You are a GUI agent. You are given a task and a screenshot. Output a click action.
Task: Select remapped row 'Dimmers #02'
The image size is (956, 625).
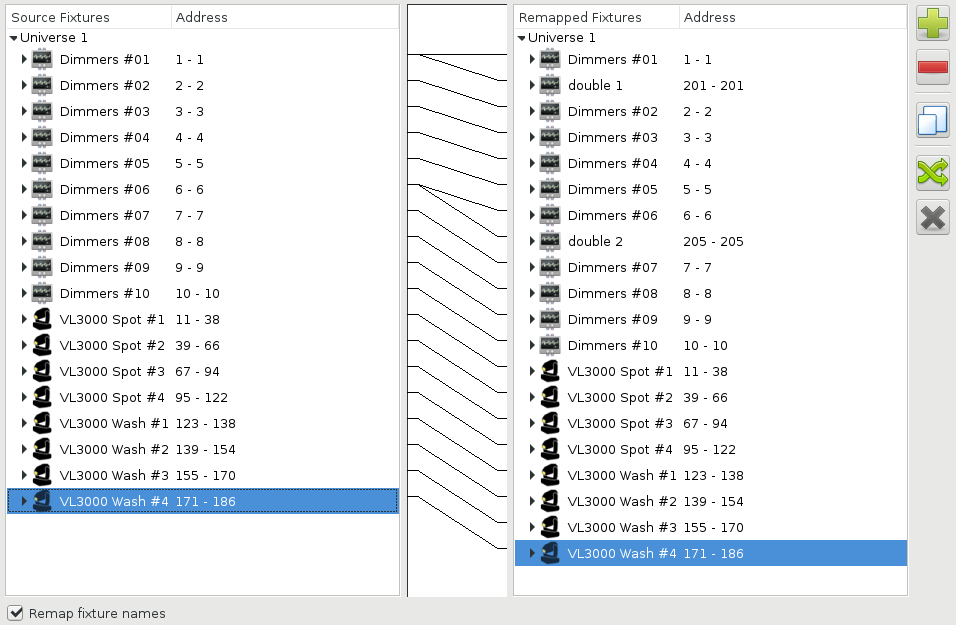point(710,112)
